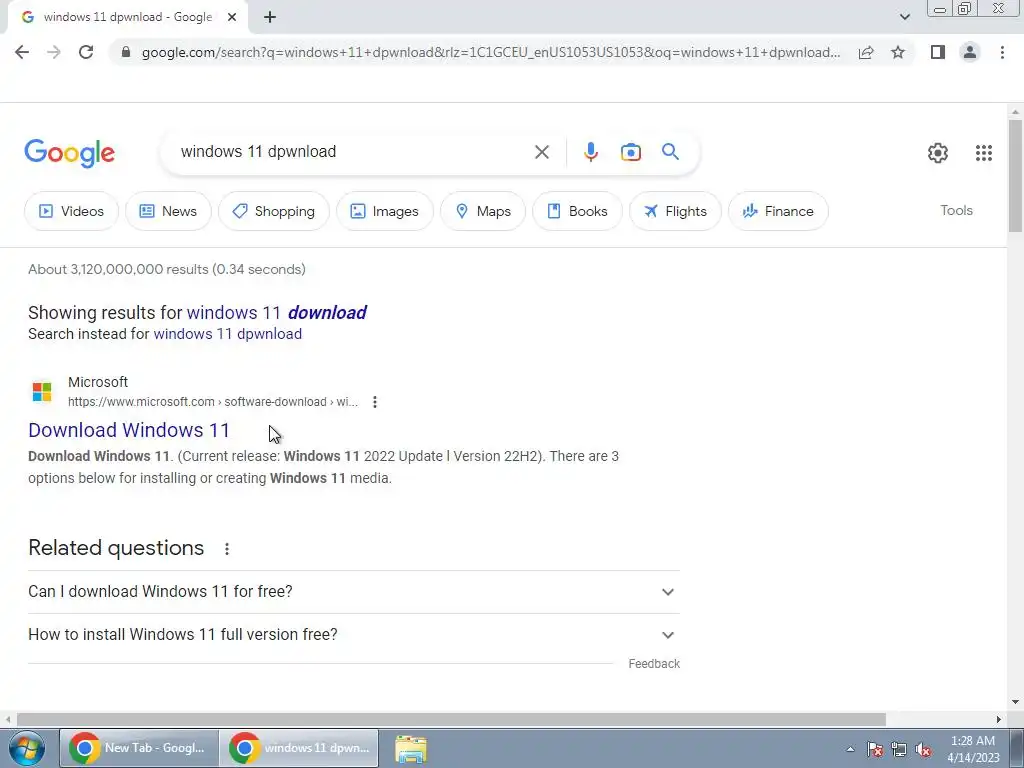This screenshot has width=1024, height=768.
Task: Click the scroll down arrow
Action: click(1015, 703)
